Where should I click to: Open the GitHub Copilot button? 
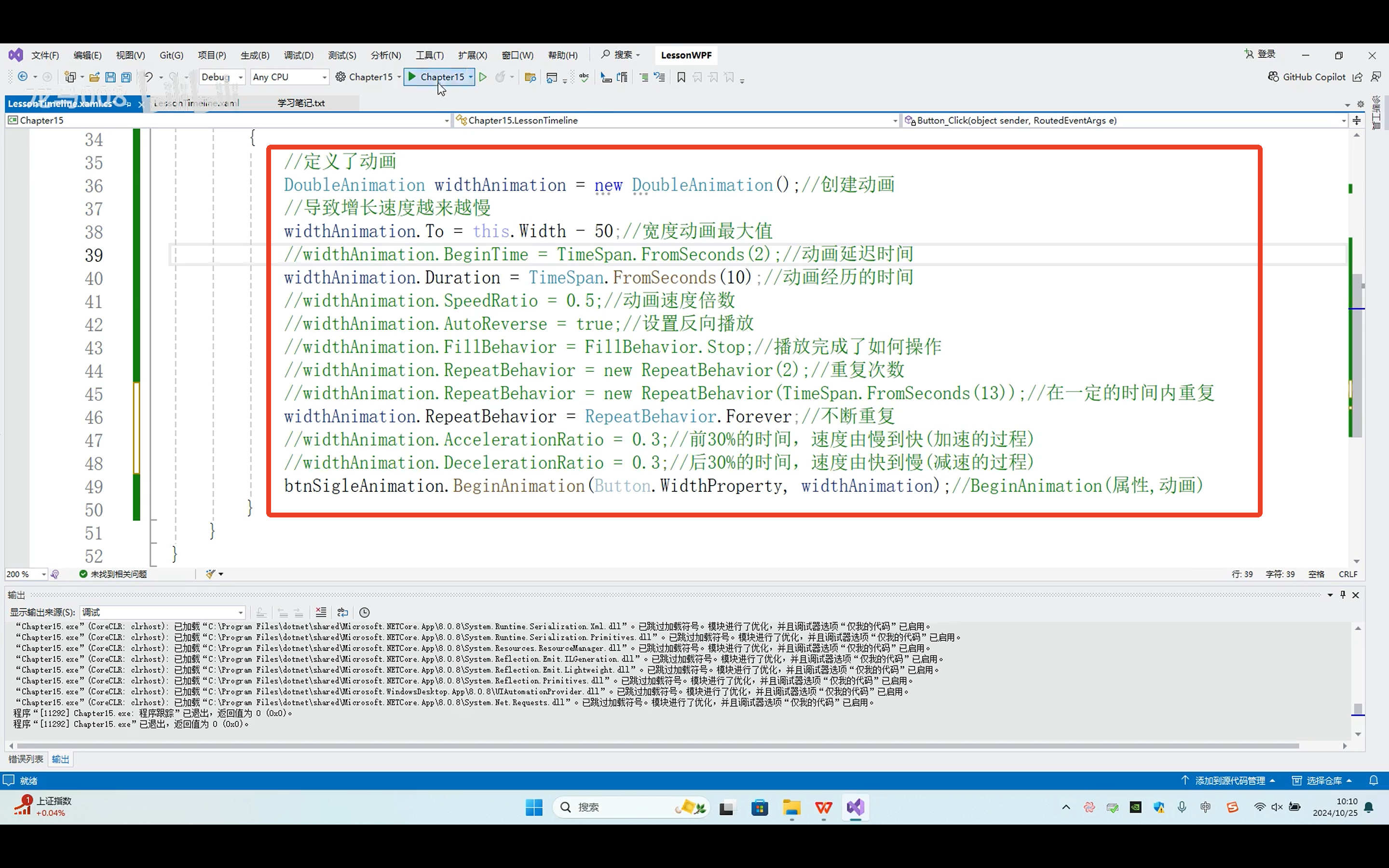point(1307,77)
